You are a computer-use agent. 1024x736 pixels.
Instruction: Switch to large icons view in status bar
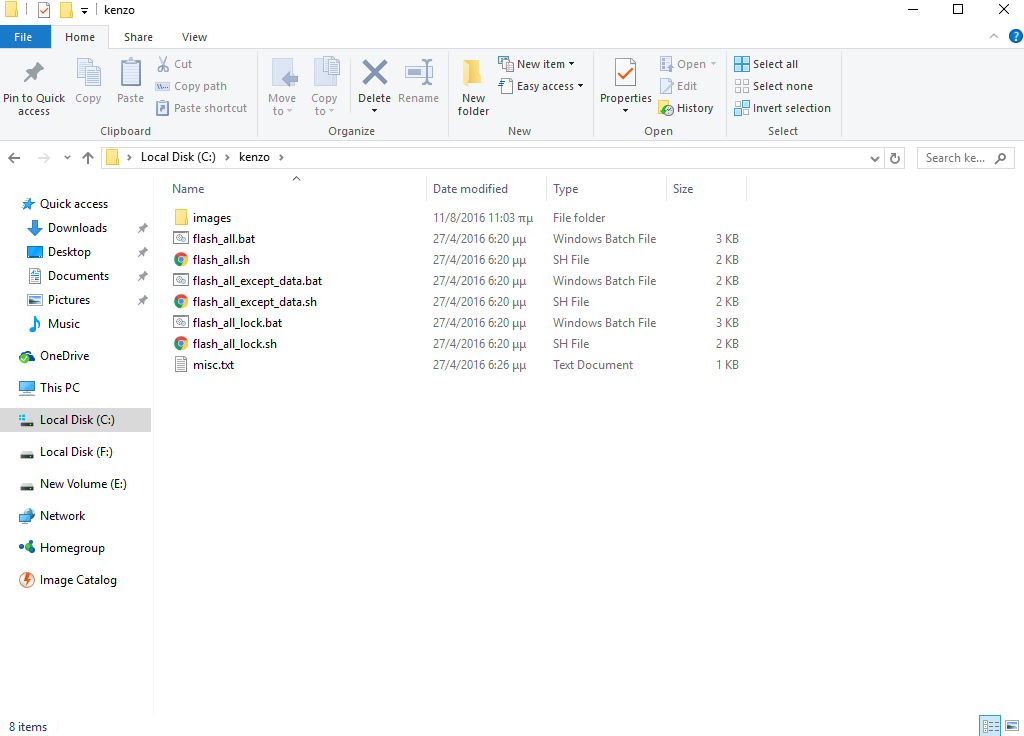[1009, 726]
